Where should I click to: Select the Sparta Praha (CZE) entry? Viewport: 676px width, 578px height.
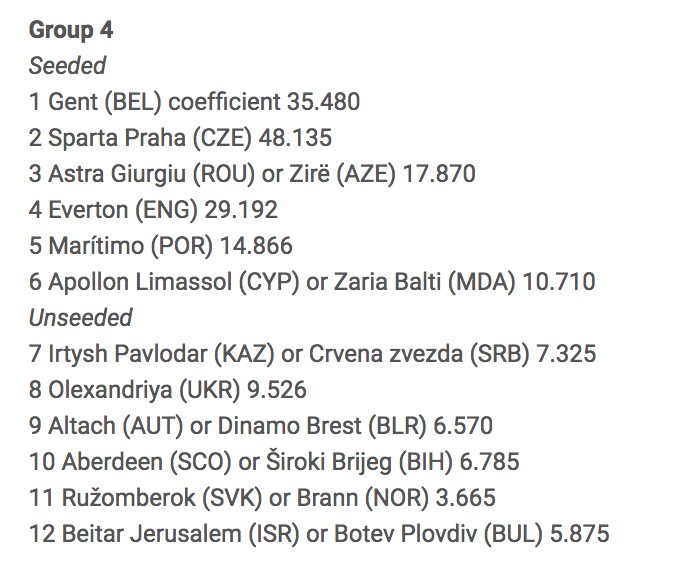pyautogui.click(x=180, y=138)
